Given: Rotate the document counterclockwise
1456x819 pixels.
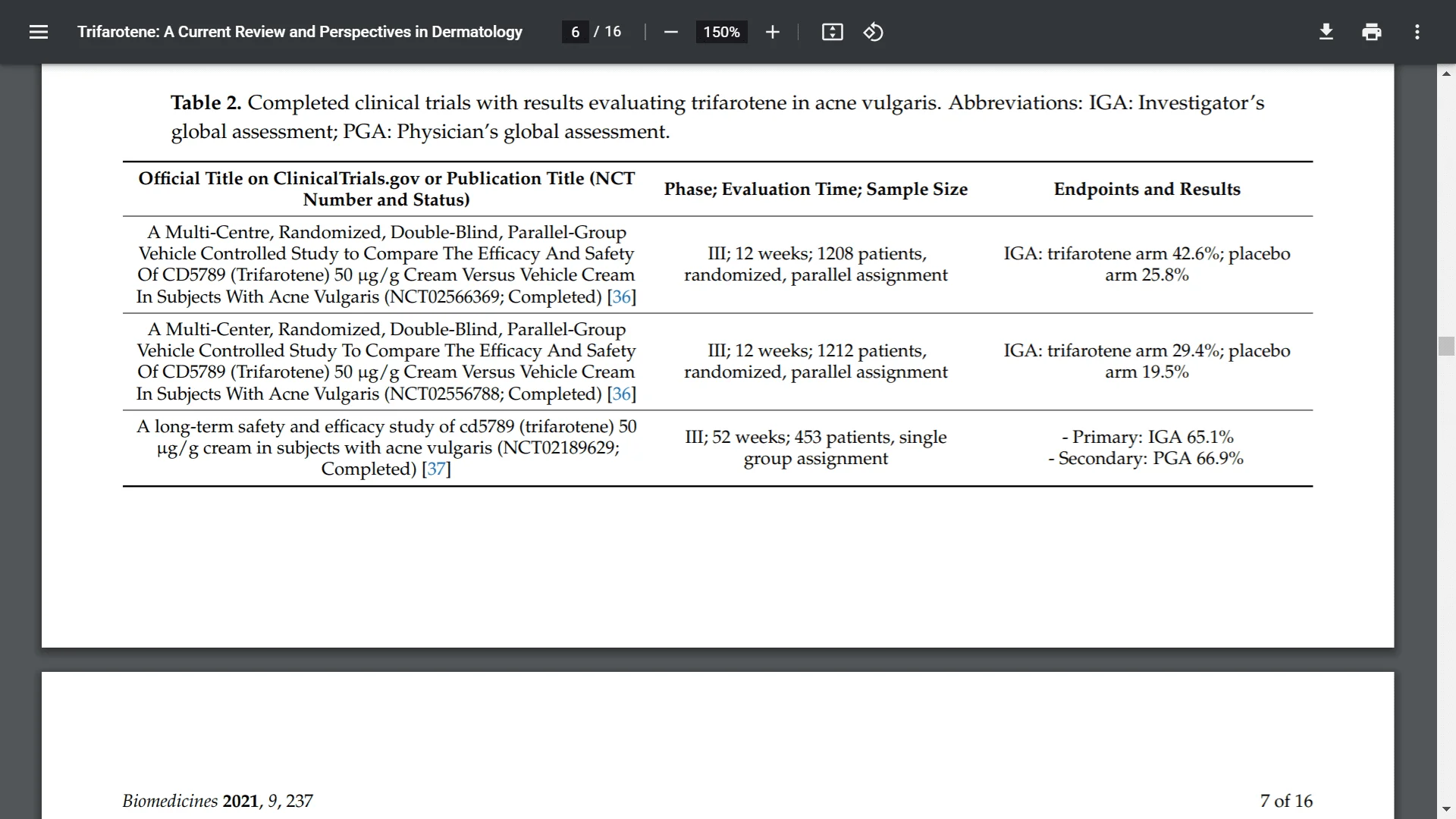Looking at the screenshot, I should coord(873,32).
